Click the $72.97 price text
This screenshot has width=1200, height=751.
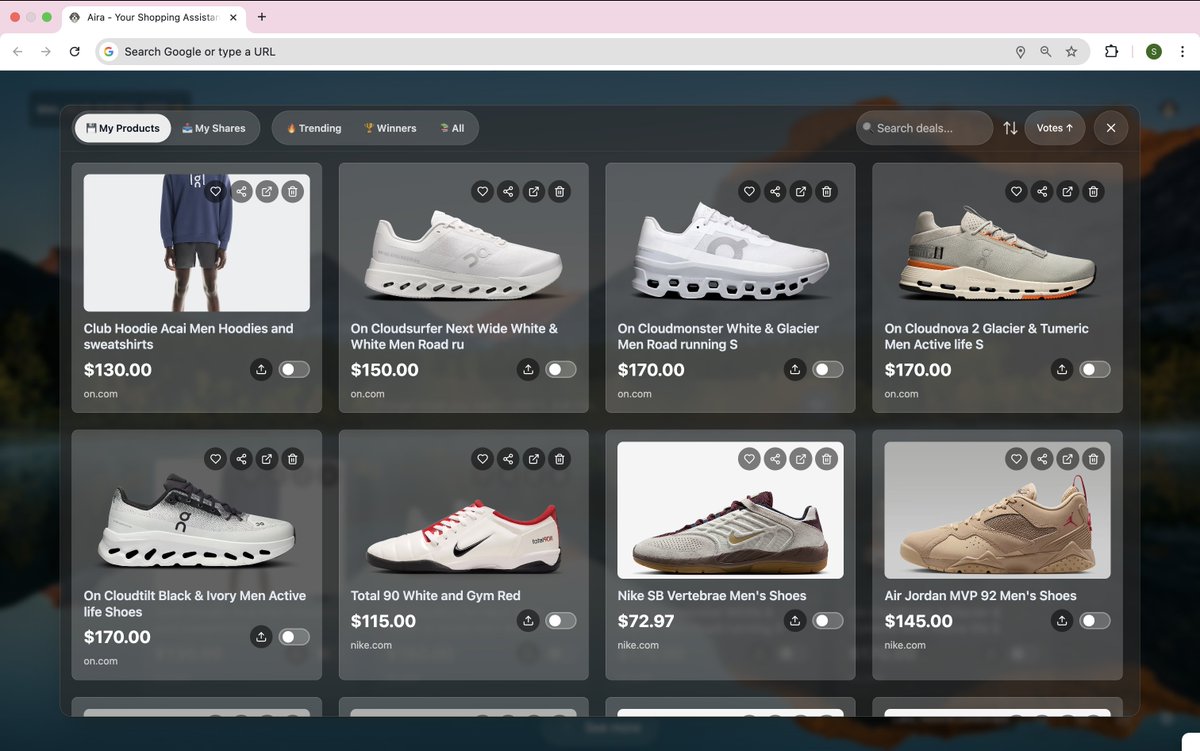point(646,621)
